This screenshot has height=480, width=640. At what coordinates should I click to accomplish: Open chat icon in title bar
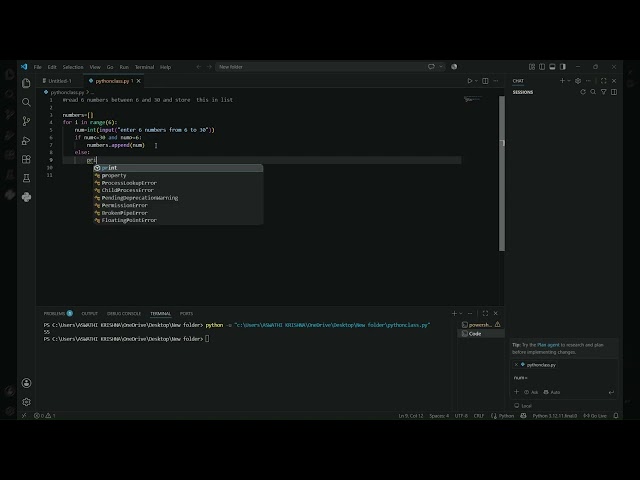431,67
